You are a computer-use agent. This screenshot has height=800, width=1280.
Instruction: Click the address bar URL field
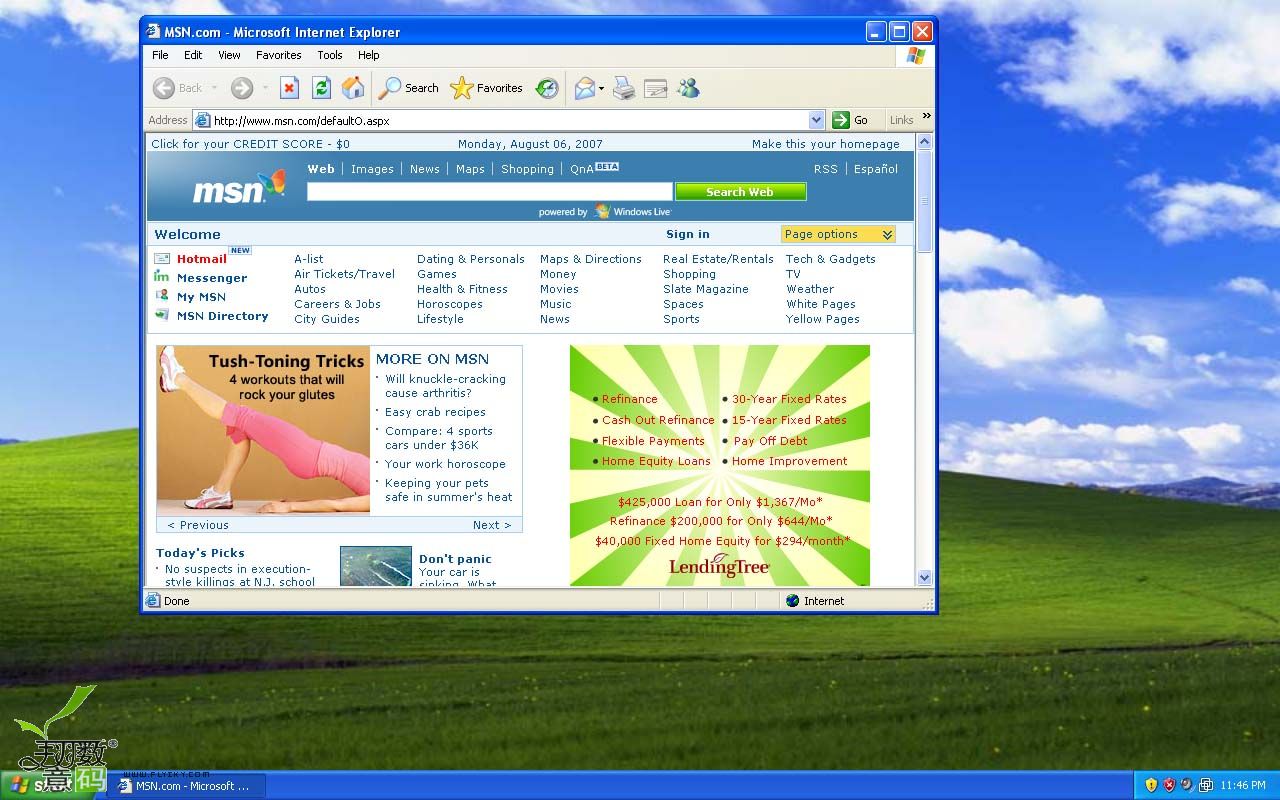tap(509, 120)
